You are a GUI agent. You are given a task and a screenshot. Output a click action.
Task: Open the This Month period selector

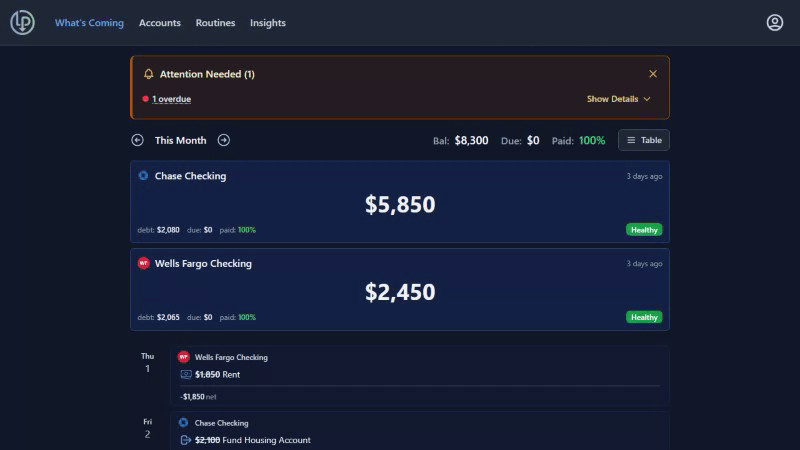tap(181, 140)
